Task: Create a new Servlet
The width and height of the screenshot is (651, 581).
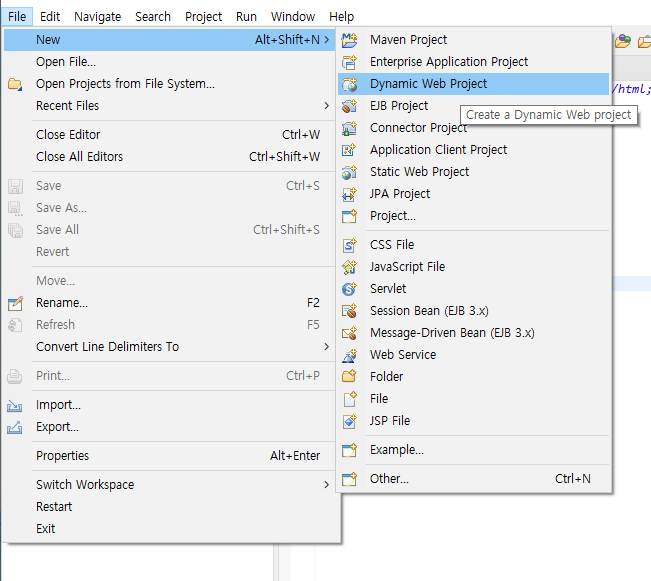Action: [473, 289]
